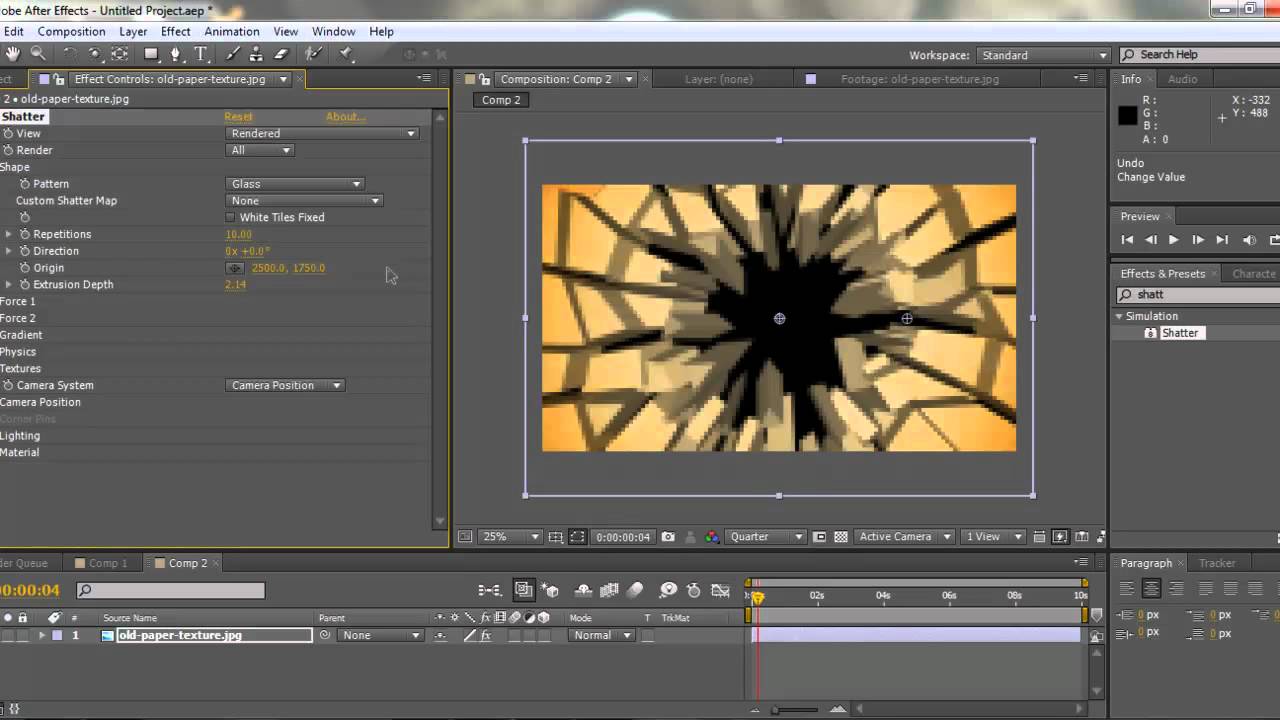Play the preview
Viewport: 1280px width, 720px height.
click(1173, 240)
